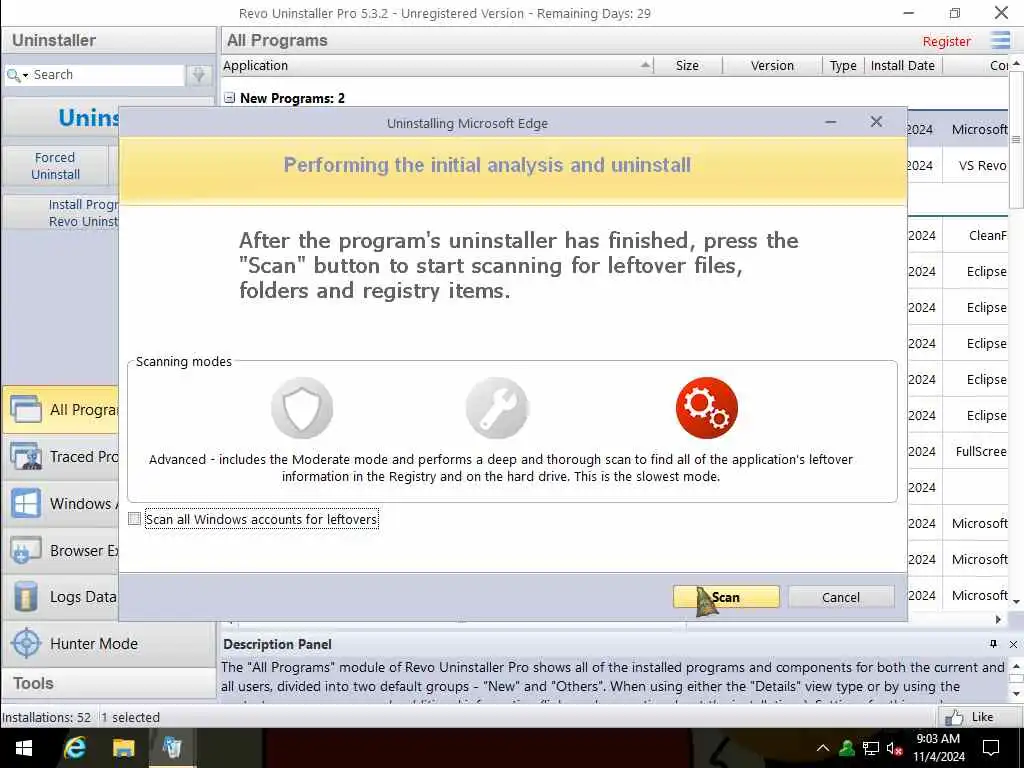Click the Register link
Viewport: 1024px width, 768px height.
946,41
